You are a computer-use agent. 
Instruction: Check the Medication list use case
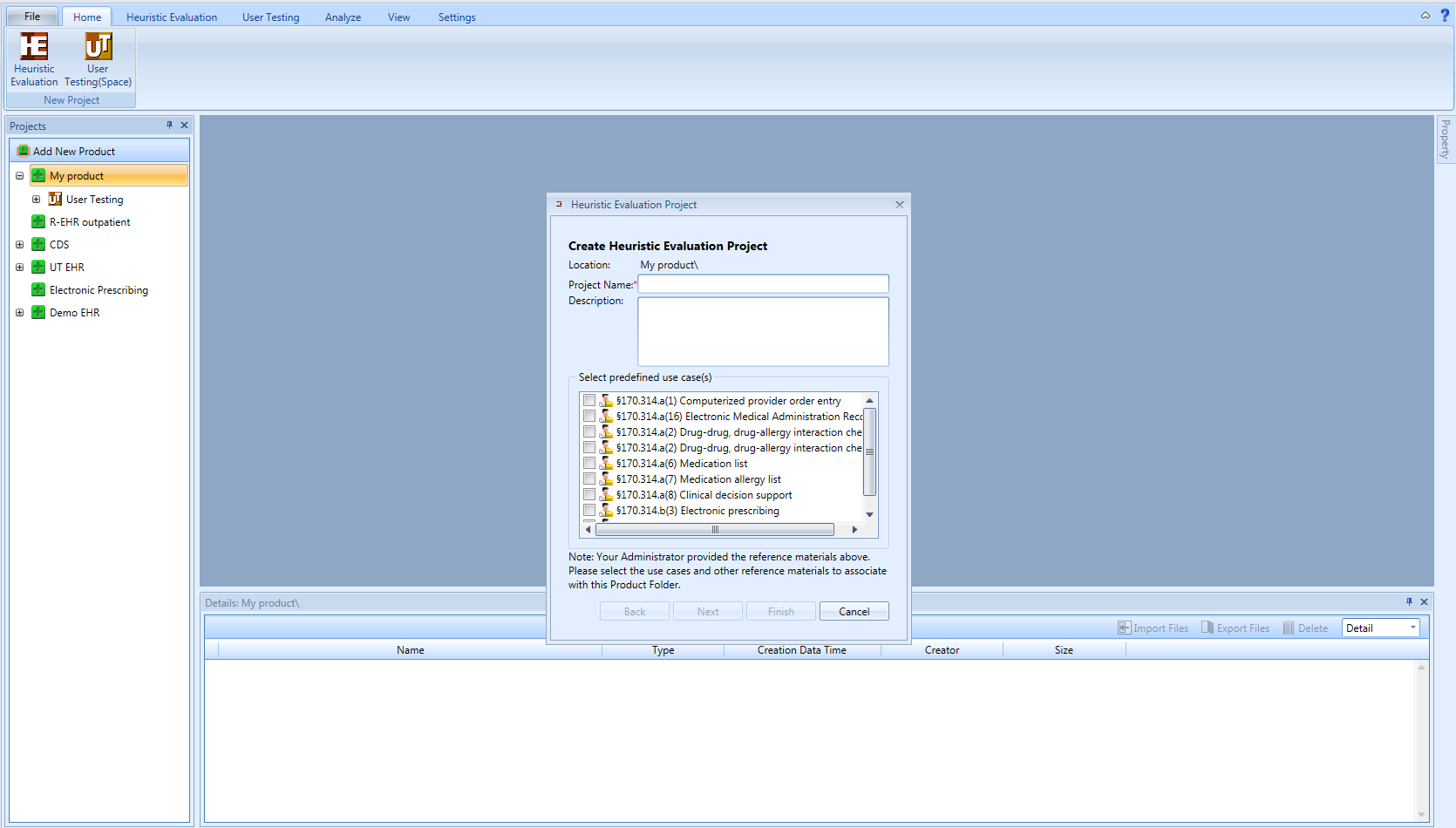click(x=589, y=464)
